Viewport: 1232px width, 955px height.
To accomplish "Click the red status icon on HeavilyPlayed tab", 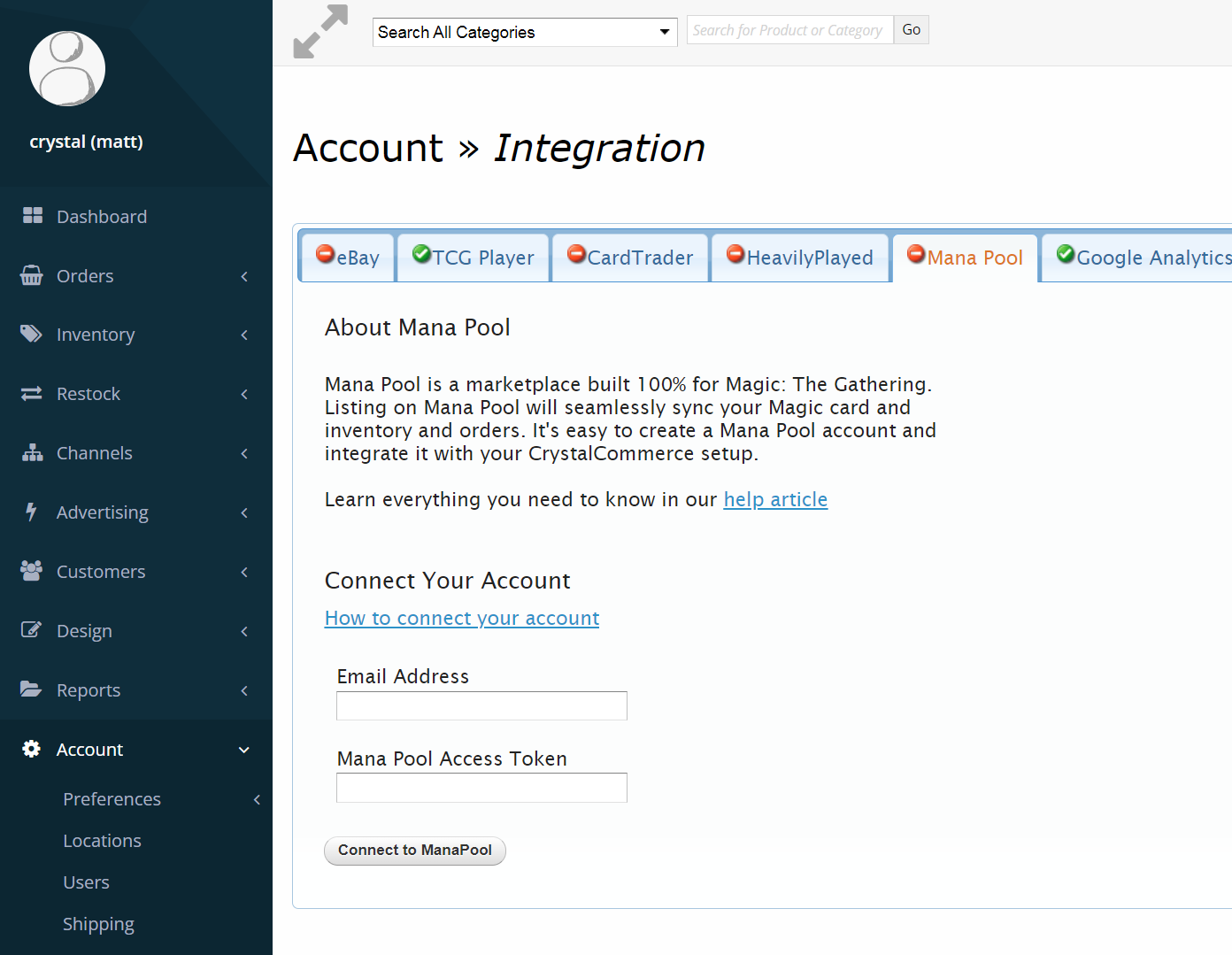I will click(x=736, y=254).
